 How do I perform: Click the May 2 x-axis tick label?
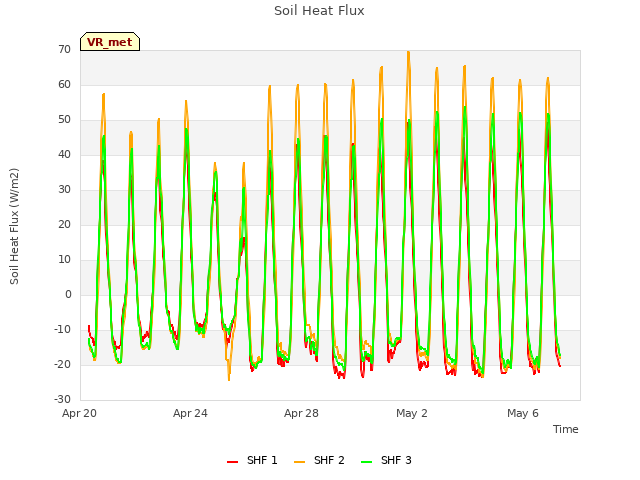pos(412,413)
